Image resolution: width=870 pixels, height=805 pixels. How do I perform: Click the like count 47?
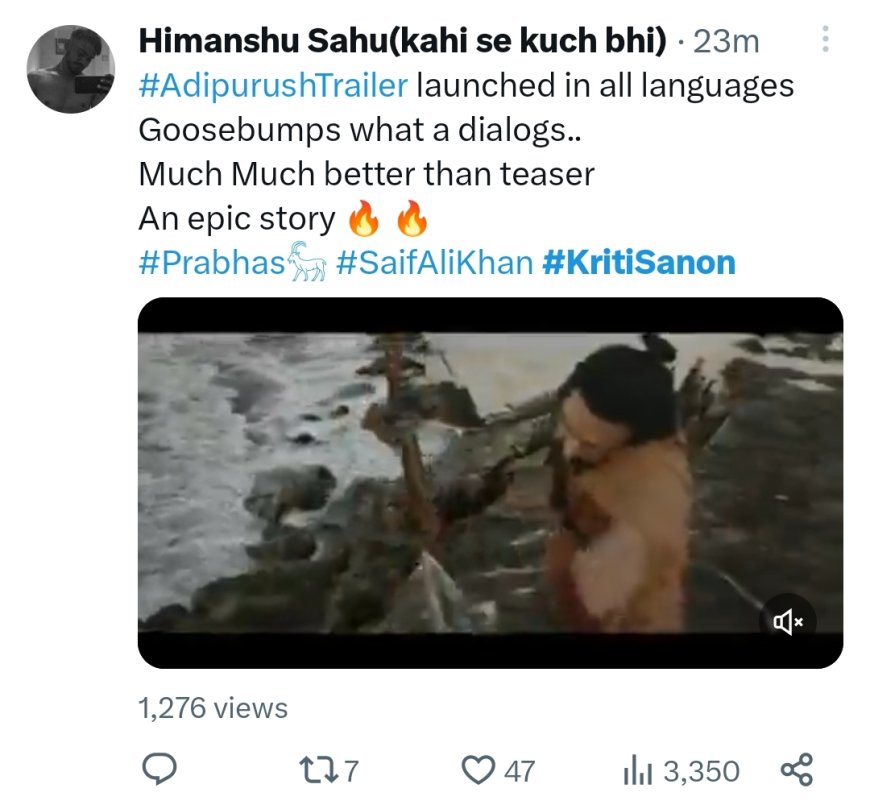(x=519, y=771)
